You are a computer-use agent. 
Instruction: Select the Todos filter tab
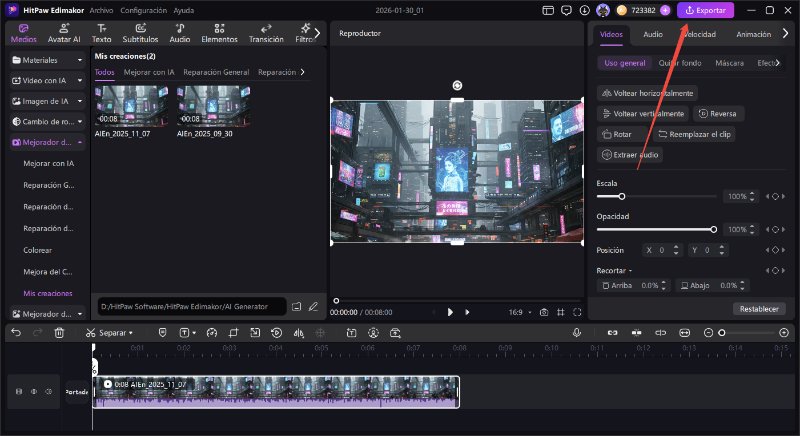(105, 72)
